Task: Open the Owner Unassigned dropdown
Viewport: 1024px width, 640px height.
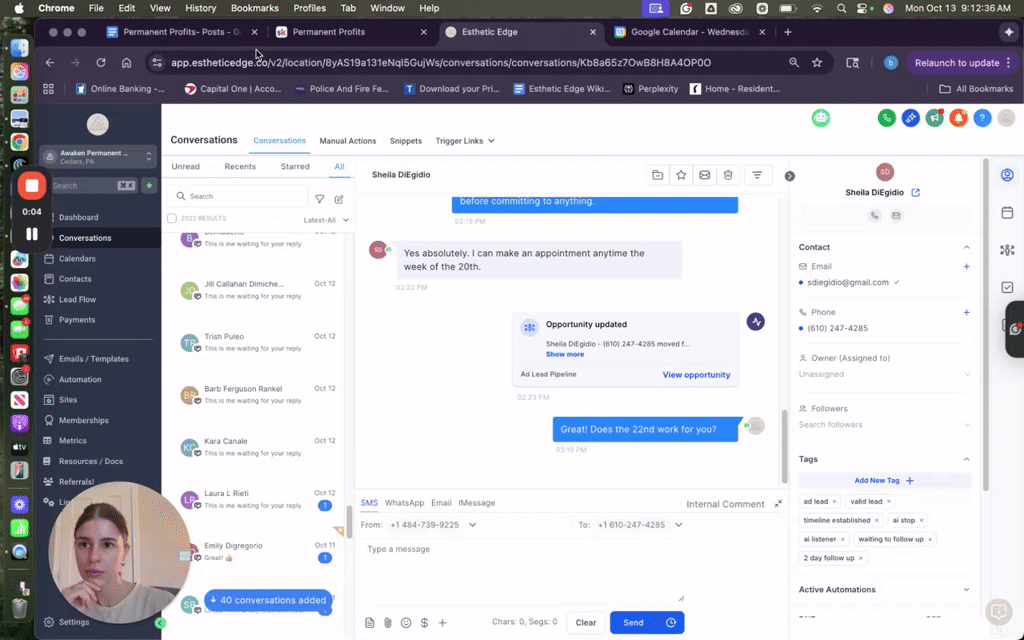Action: 884,374
